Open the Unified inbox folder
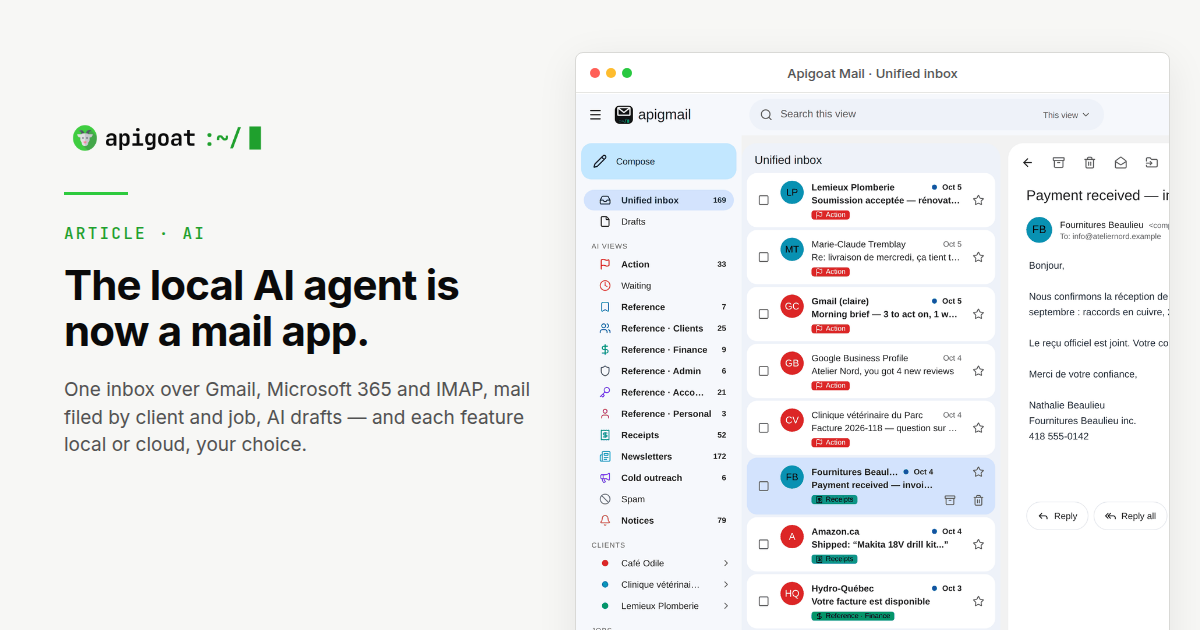The width and height of the screenshot is (1200, 630). point(659,200)
